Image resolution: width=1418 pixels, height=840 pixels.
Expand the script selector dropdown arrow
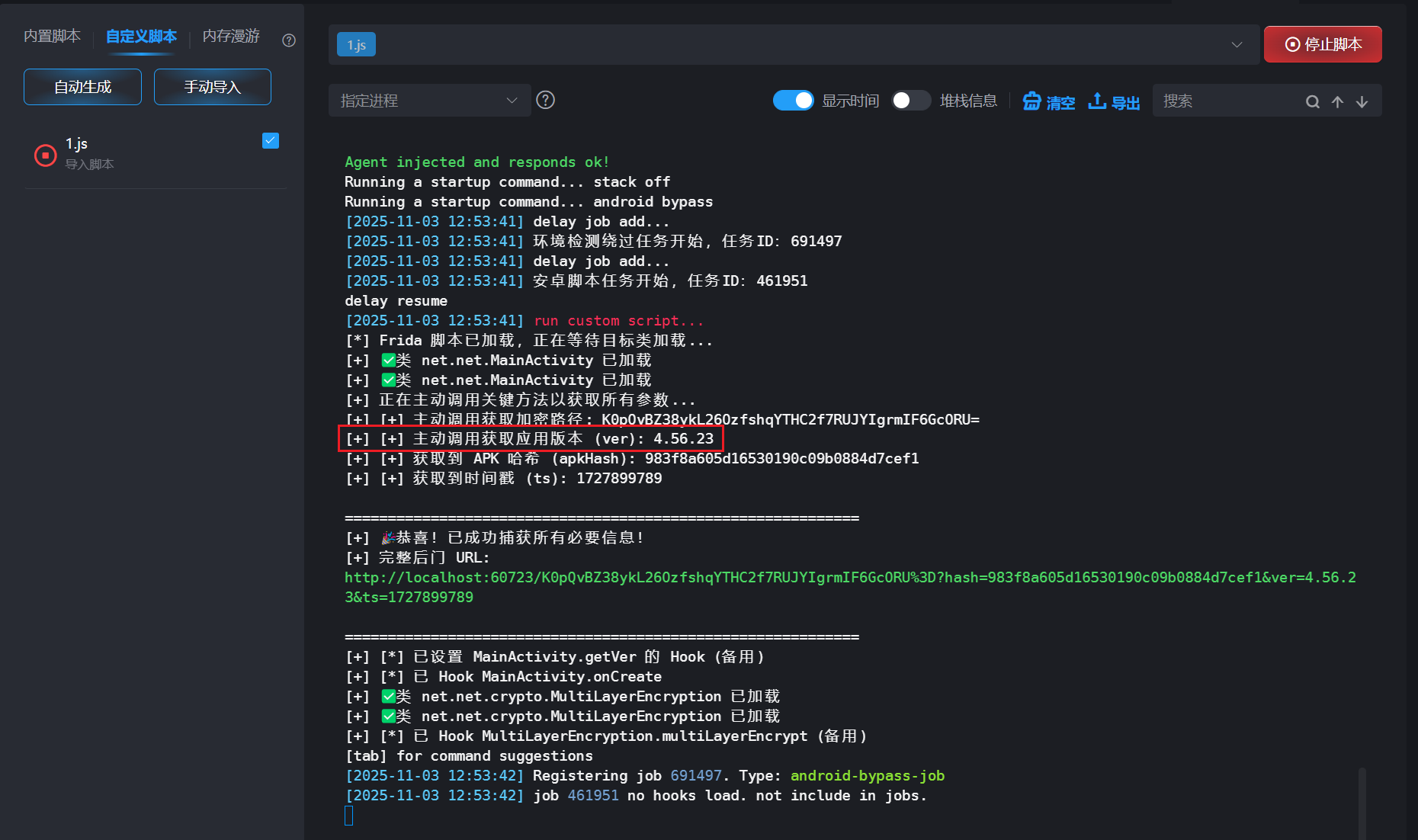coord(1237,45)
